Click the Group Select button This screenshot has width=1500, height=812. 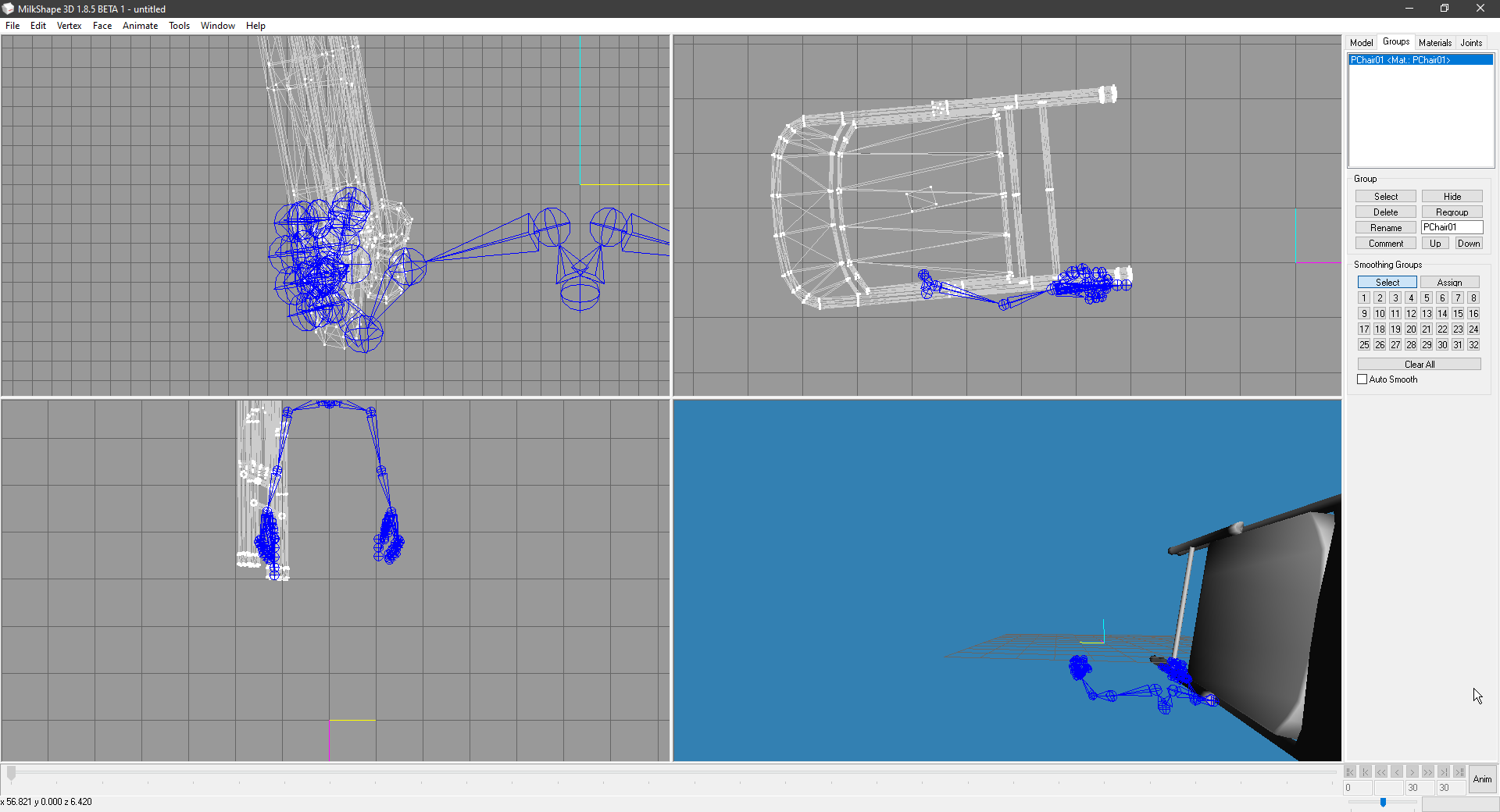(1386, 197)
